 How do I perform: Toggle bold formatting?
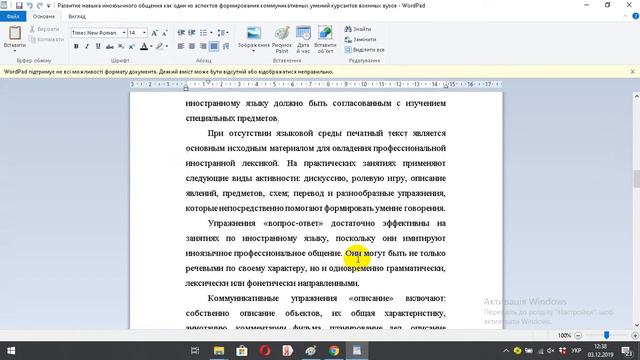click(76, 47)
